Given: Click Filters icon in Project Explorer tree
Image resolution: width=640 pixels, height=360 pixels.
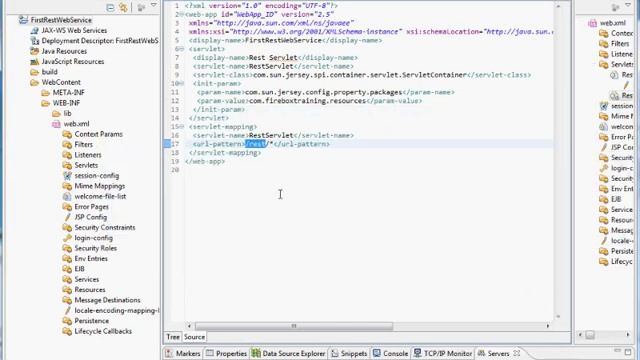Looking at the screenshot, I should click(67, 144).
